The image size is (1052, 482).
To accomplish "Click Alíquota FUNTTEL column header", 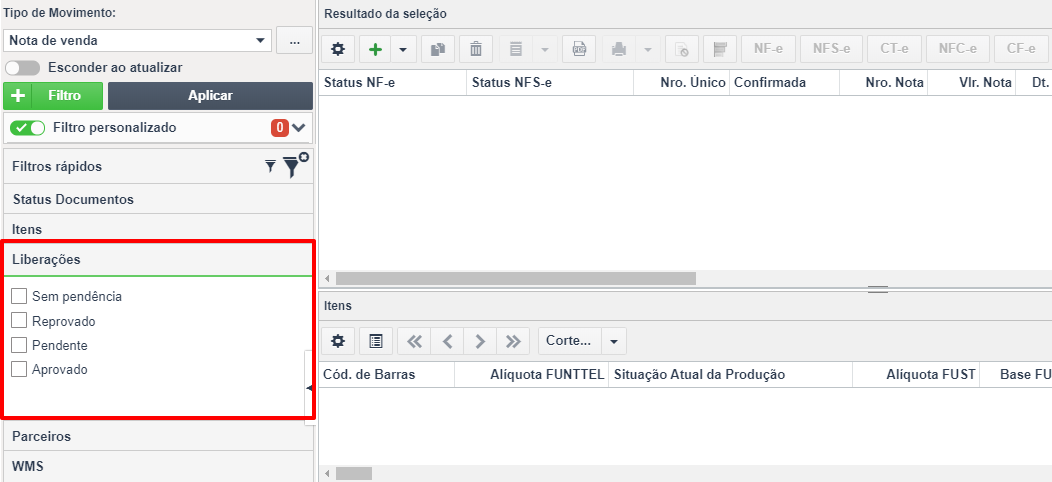I will 531,375.
